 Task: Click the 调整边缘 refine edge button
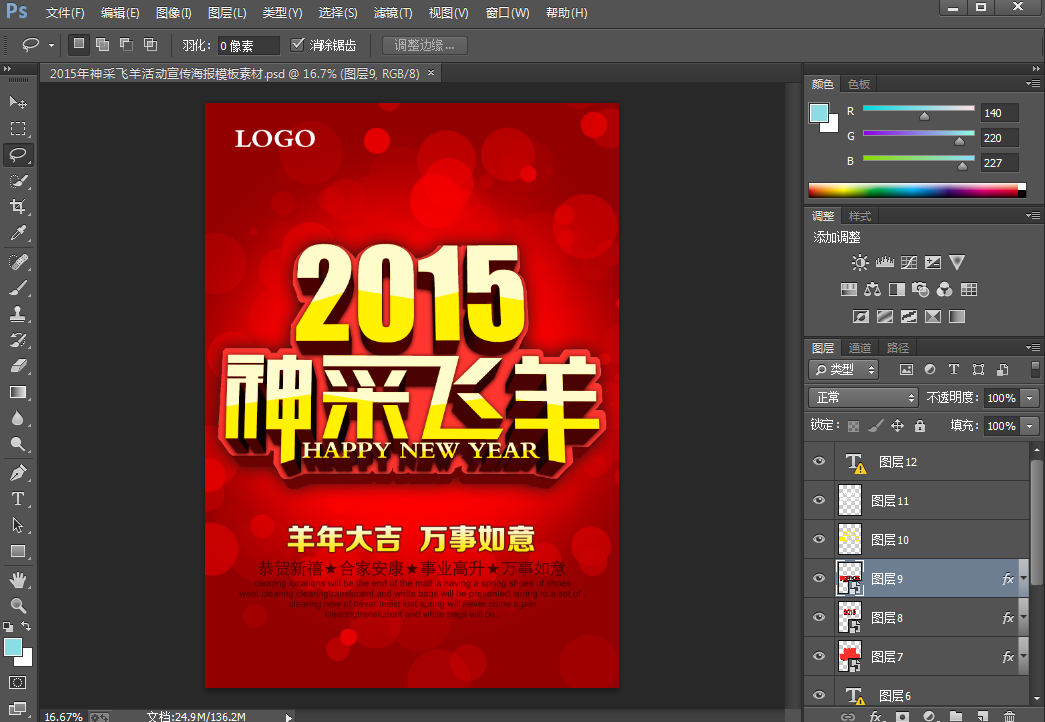(425, 45)
